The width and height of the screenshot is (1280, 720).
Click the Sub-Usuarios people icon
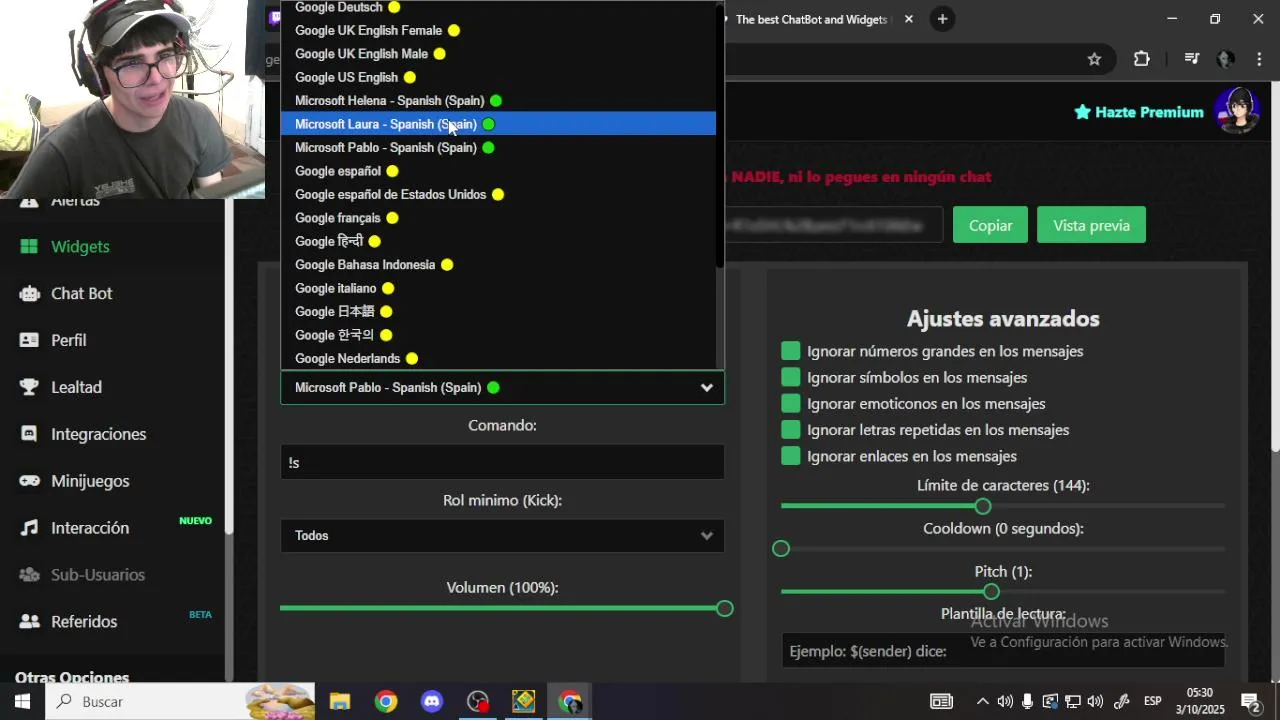pos(30,575)
